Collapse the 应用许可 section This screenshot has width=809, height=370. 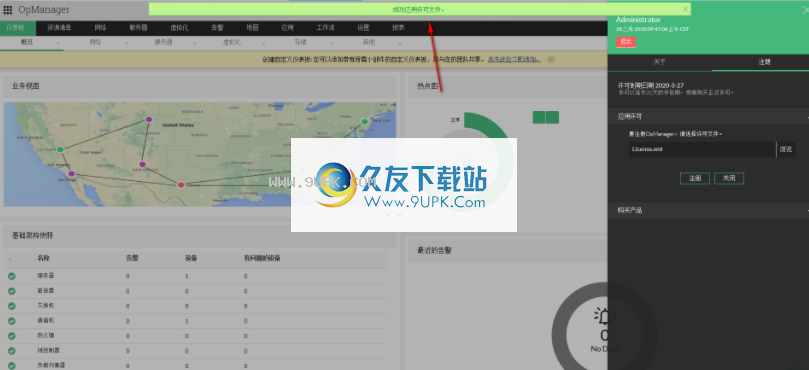click(x=807, y=117)
